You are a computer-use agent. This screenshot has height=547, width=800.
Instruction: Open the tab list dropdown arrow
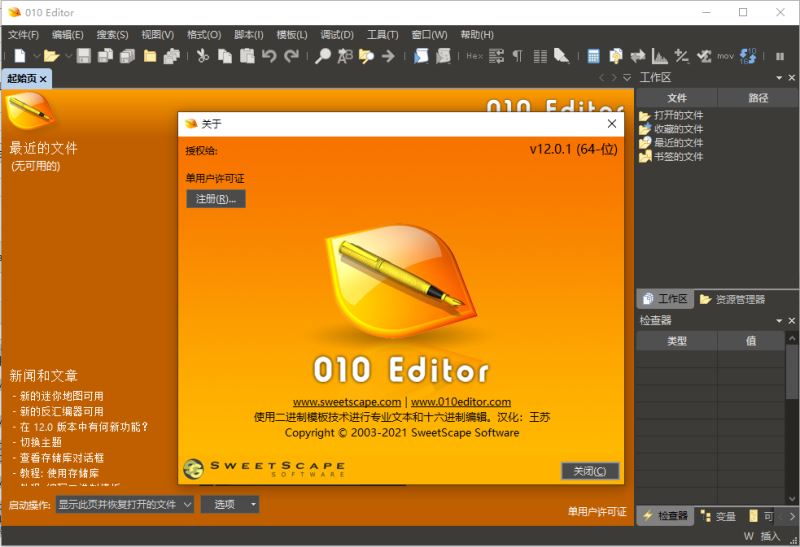coord(627,78)
